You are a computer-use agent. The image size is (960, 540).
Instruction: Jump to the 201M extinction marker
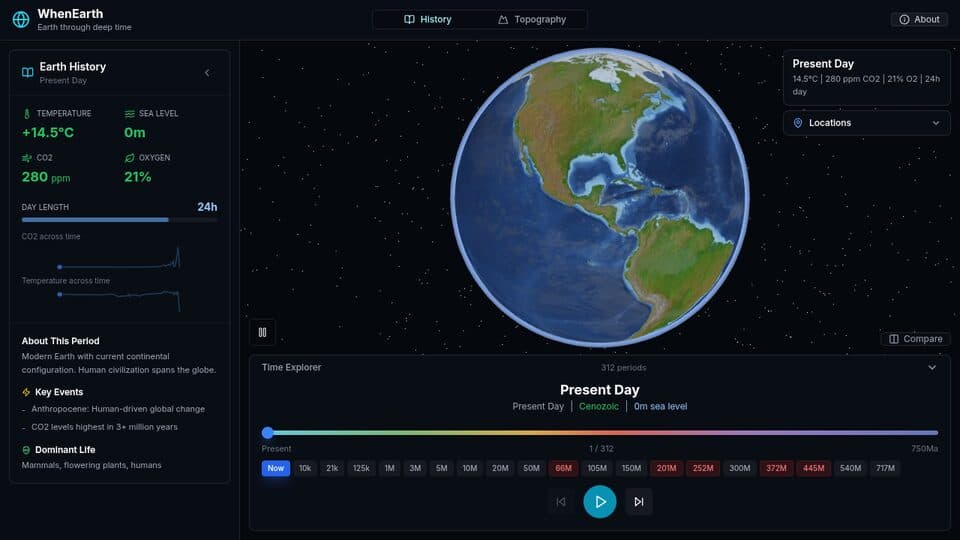(666, 468)
